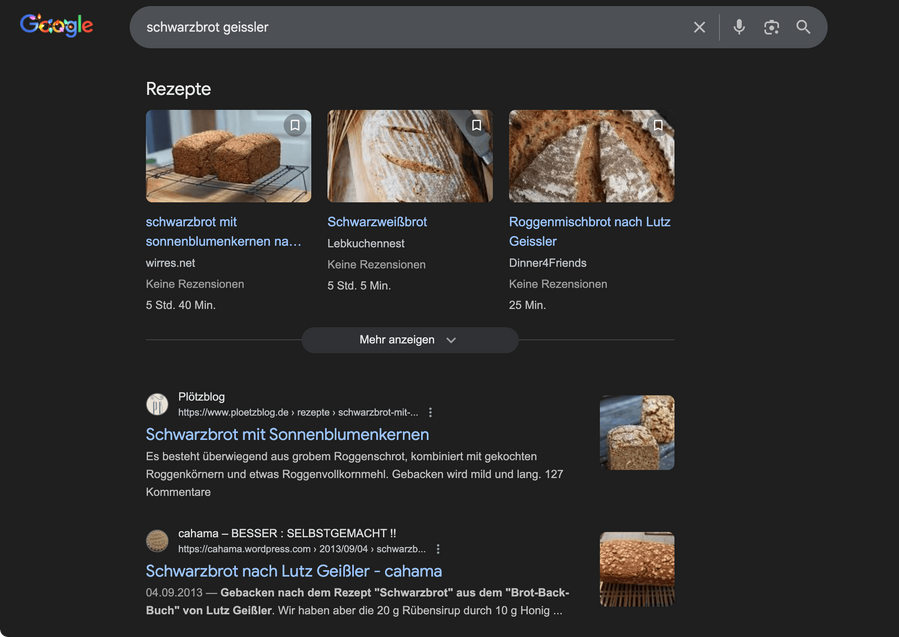Save the wirres.net recipe with the bookmark icon
899x637 pixels.
(294, 124)
